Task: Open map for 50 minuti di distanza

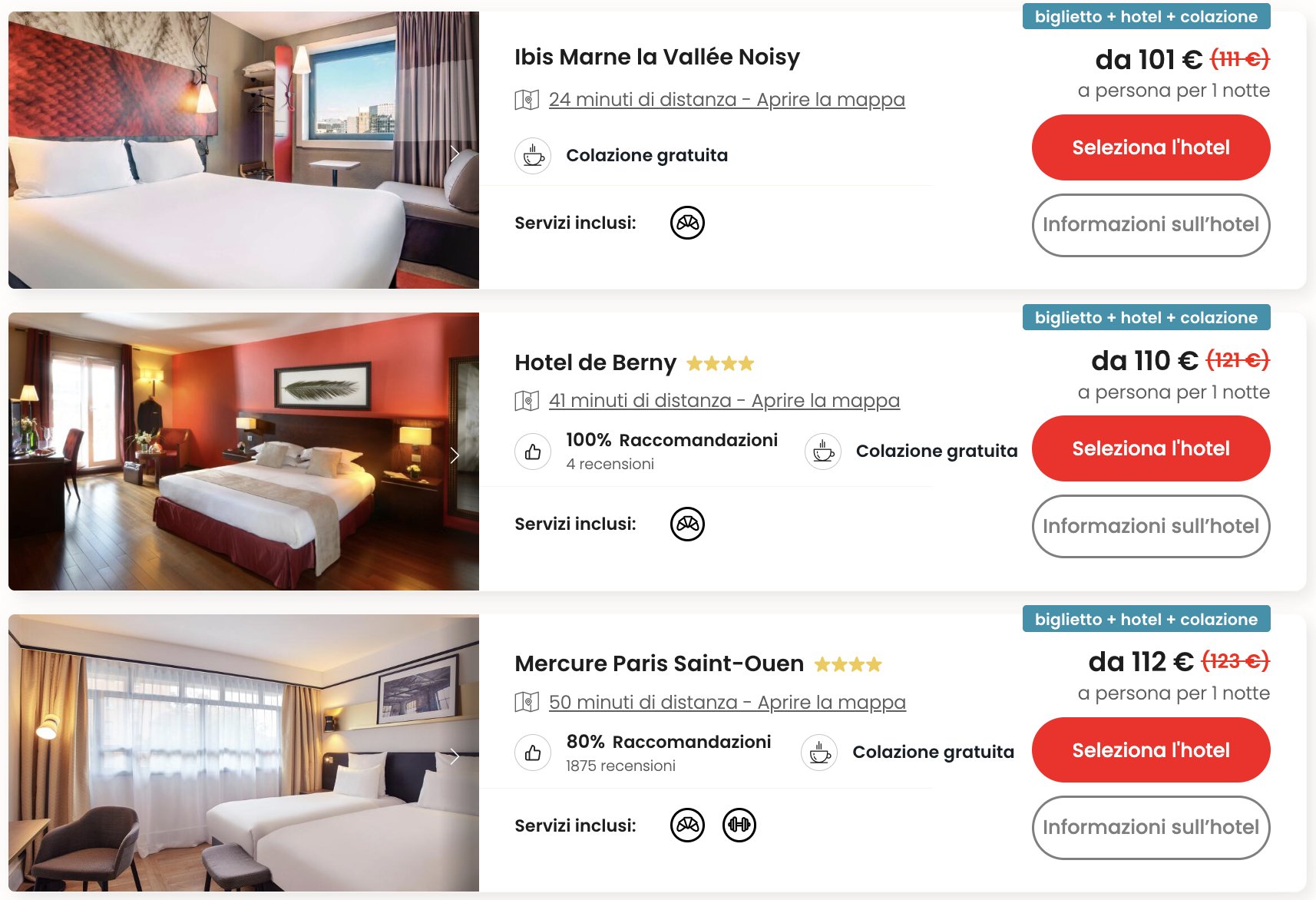Action: 727,703
